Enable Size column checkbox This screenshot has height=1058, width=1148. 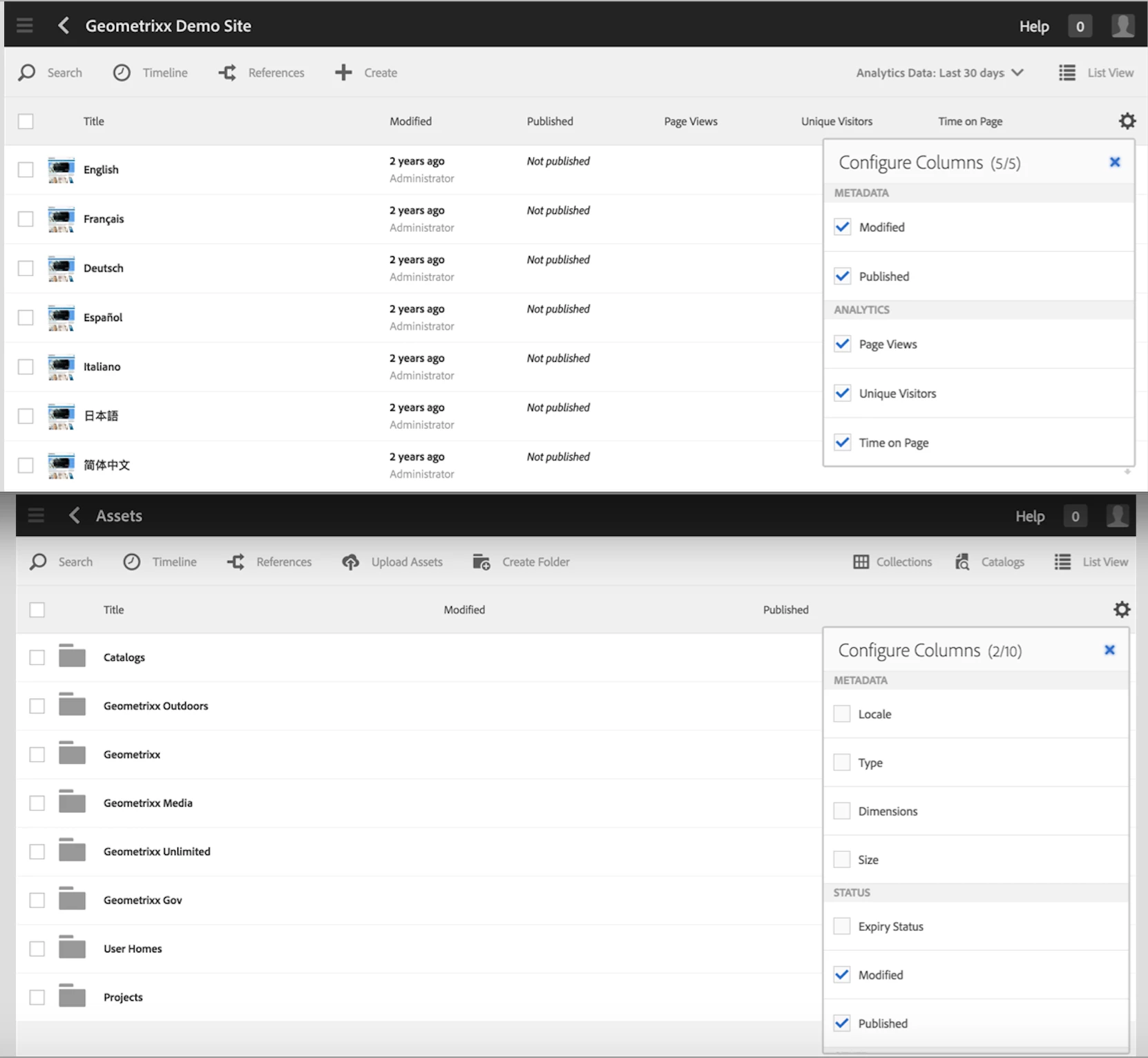tap(841, 859)
